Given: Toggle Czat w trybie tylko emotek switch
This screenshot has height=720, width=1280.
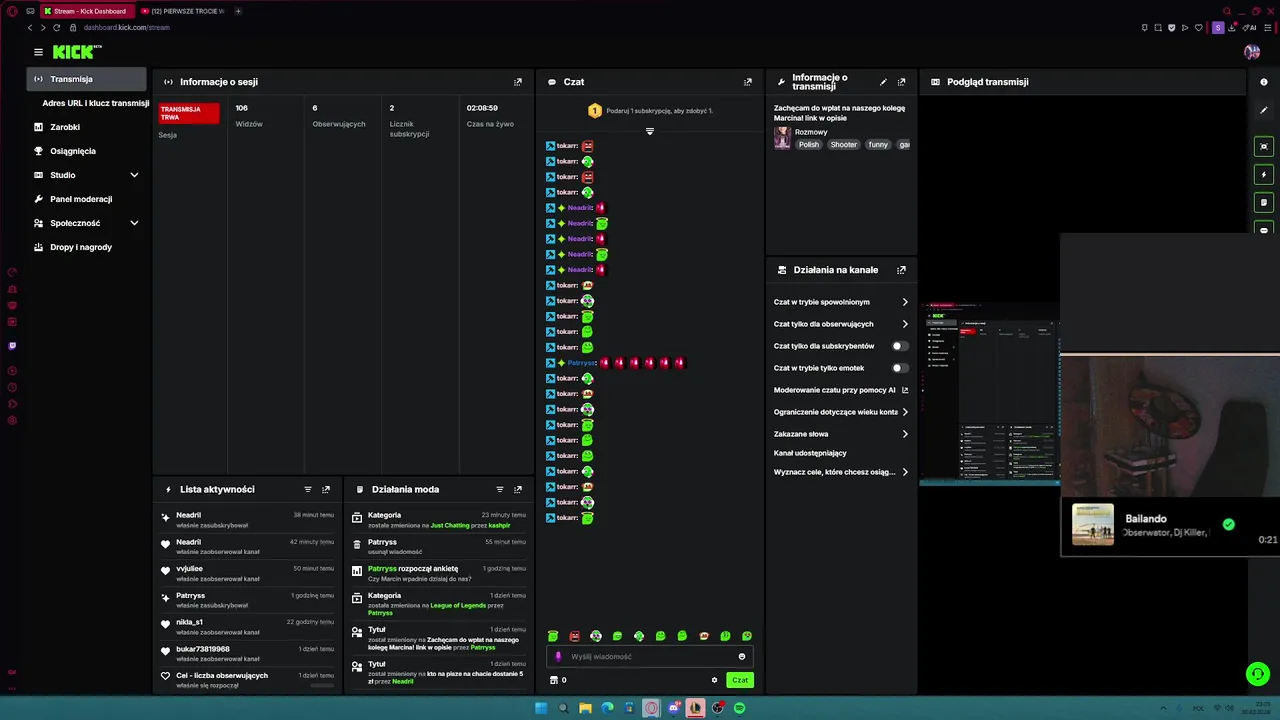Looking at the screenshot, I should [x=900, y=368].
